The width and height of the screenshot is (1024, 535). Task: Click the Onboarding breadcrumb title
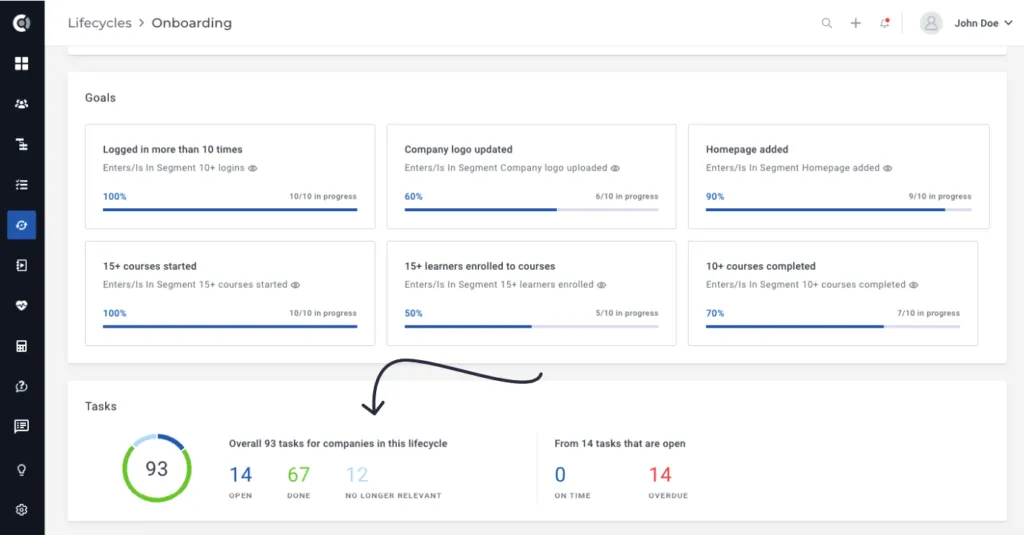pyautogui.click(x=191, y=23)
